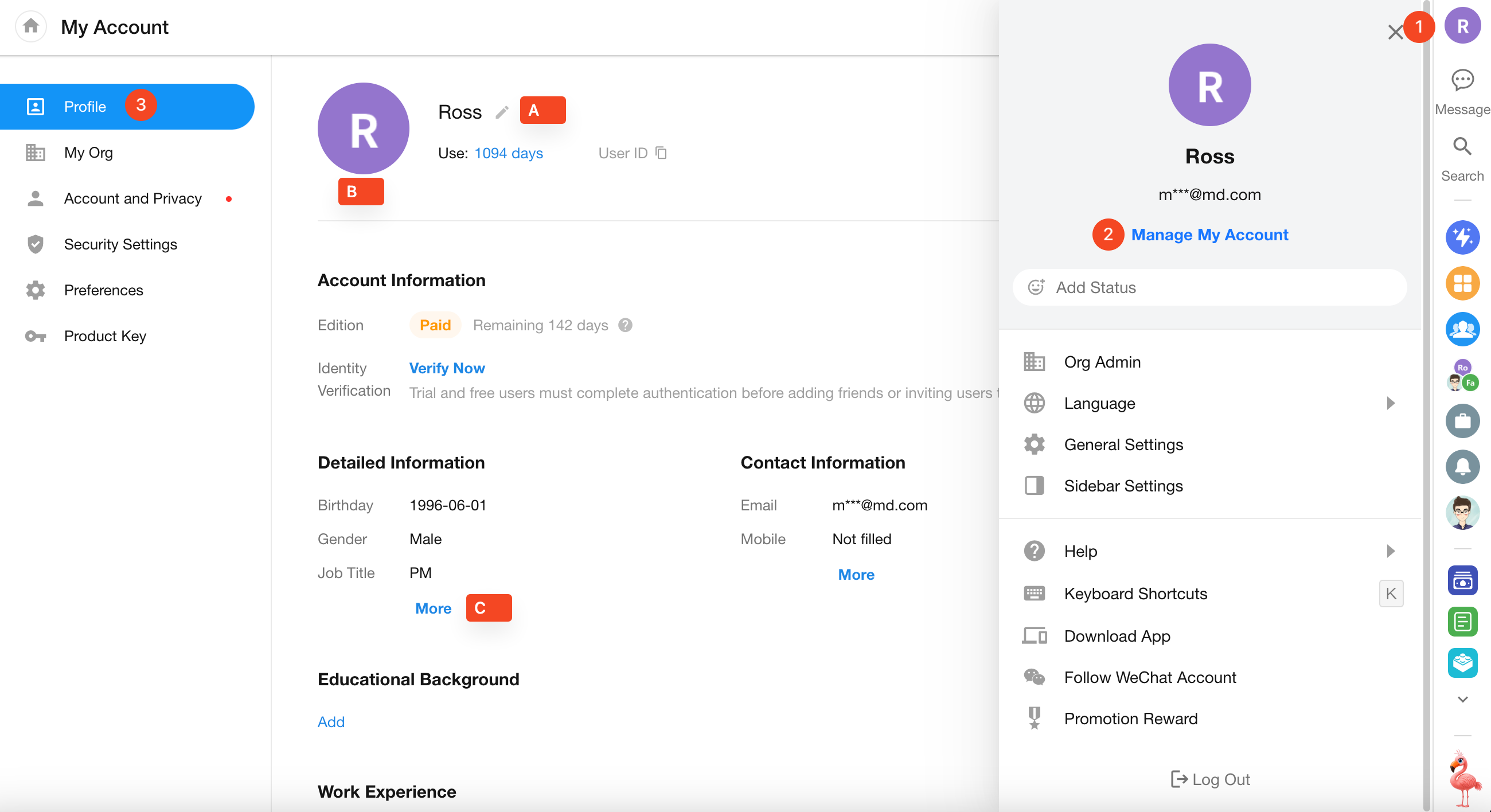Click the bell notification icon in sidebar
The image size is (1491, 812).
point(1462,466)
